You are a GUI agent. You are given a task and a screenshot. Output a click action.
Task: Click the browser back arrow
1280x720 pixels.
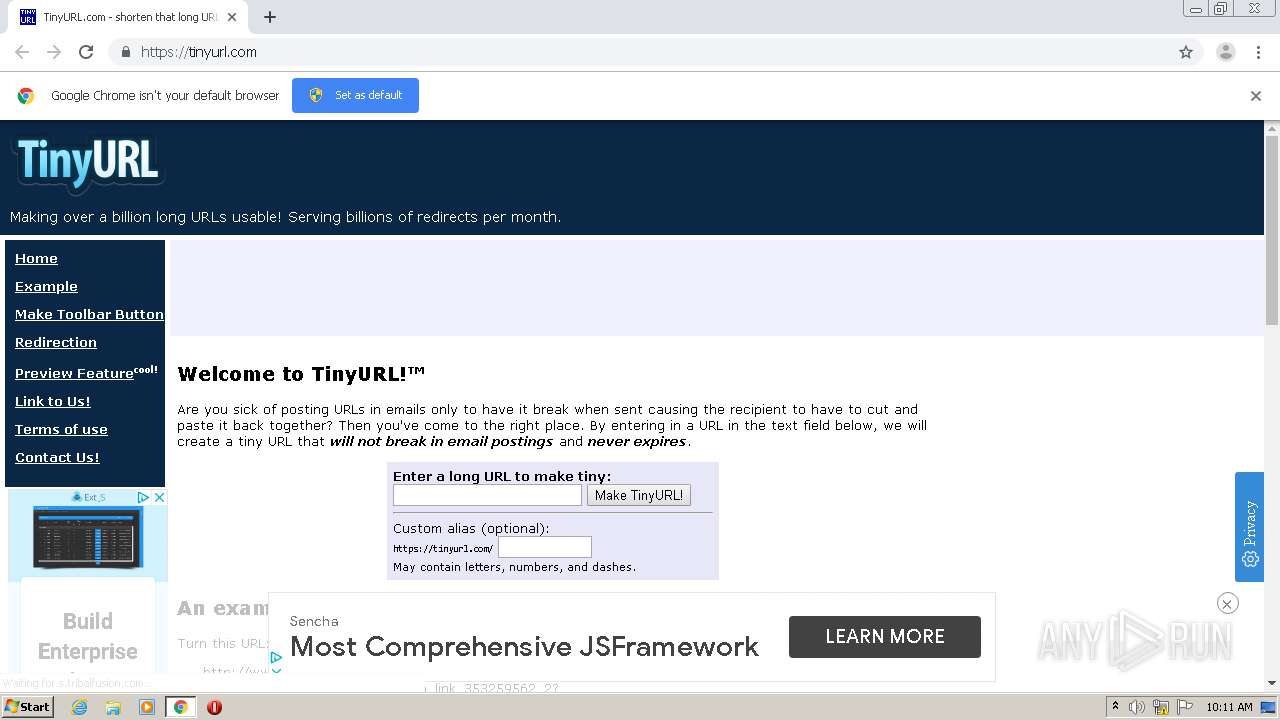[x=22, y=52]
